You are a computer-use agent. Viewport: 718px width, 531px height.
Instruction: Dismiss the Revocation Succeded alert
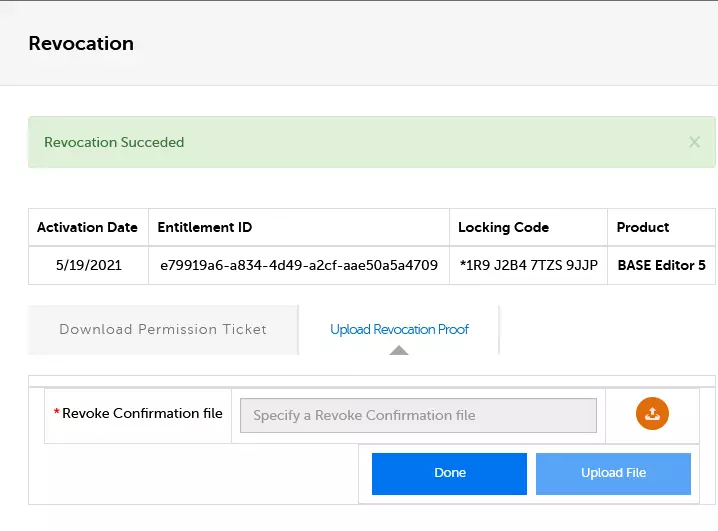[694, 142]
